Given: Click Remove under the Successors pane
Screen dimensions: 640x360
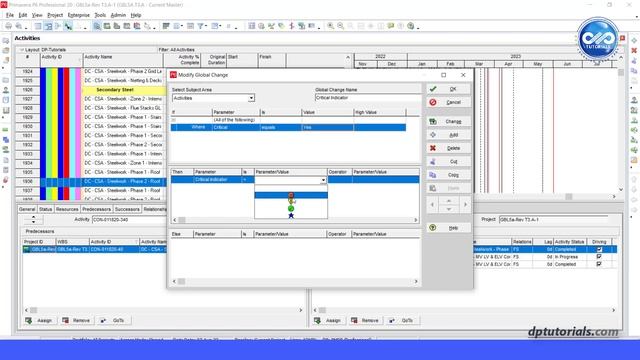Looking at the screenshot, I should [x=365, y=320].
